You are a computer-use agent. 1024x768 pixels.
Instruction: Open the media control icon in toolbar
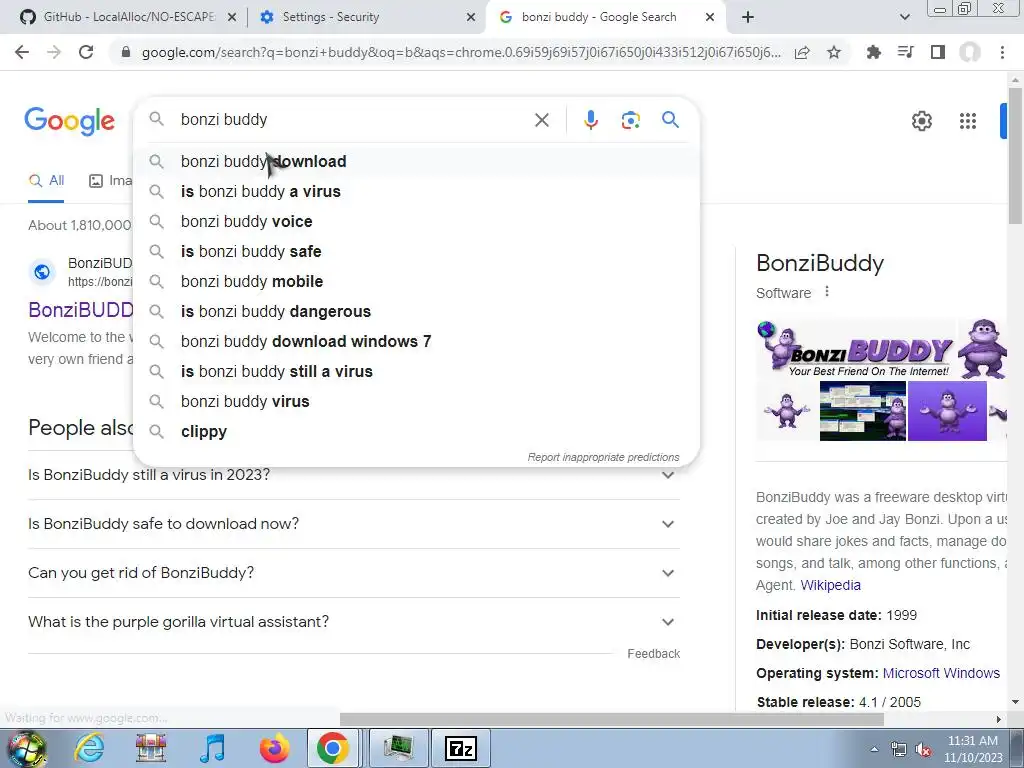pos(905,52)
